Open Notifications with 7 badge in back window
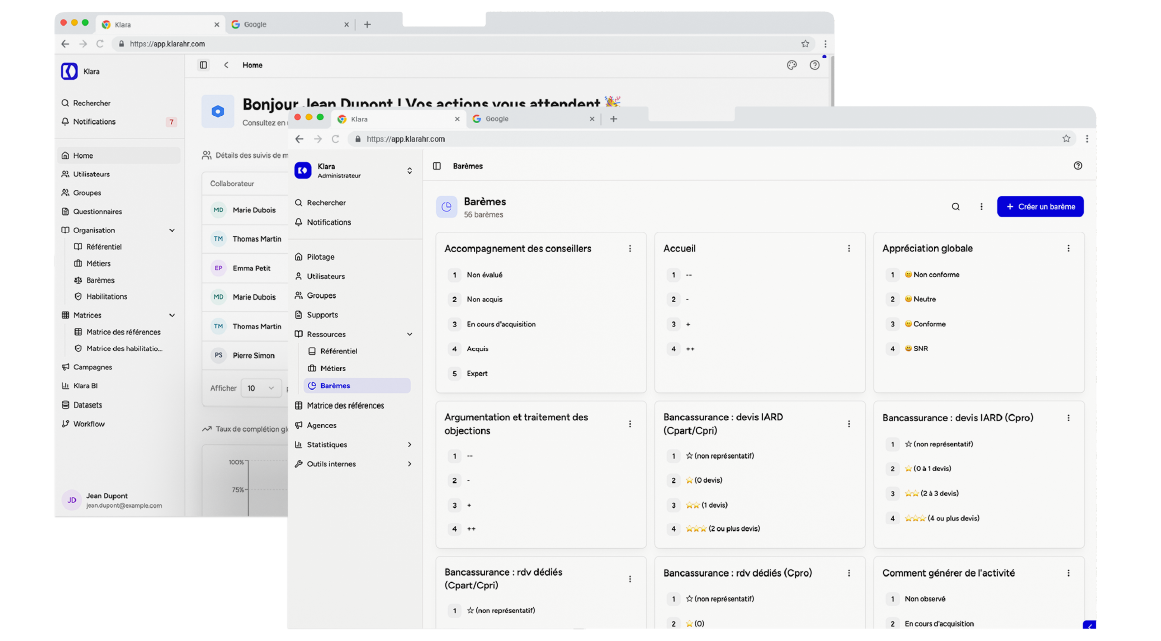The image size is (1161, 641). [x=118, y=121]
